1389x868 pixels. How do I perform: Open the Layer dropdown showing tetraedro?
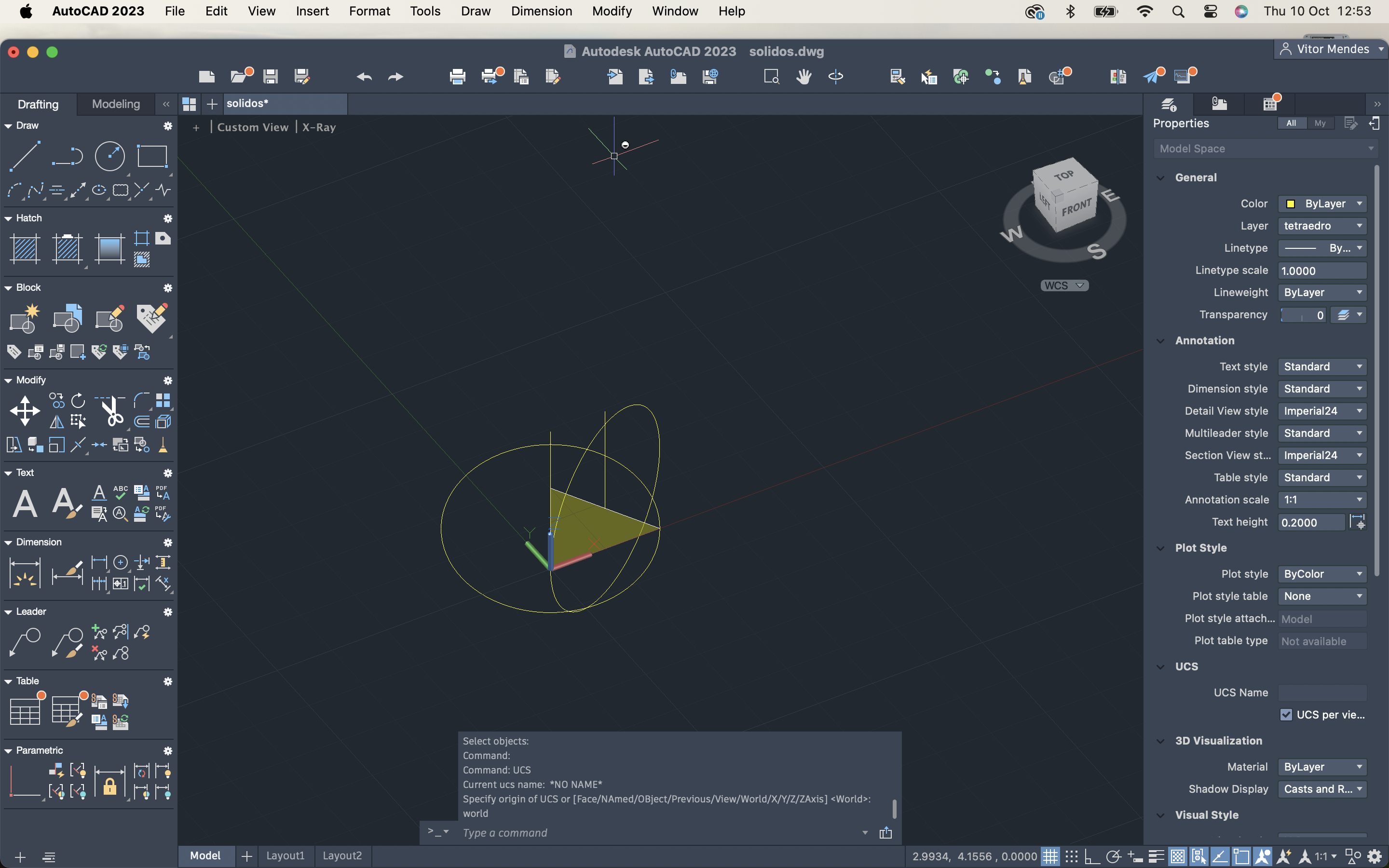1322,226
